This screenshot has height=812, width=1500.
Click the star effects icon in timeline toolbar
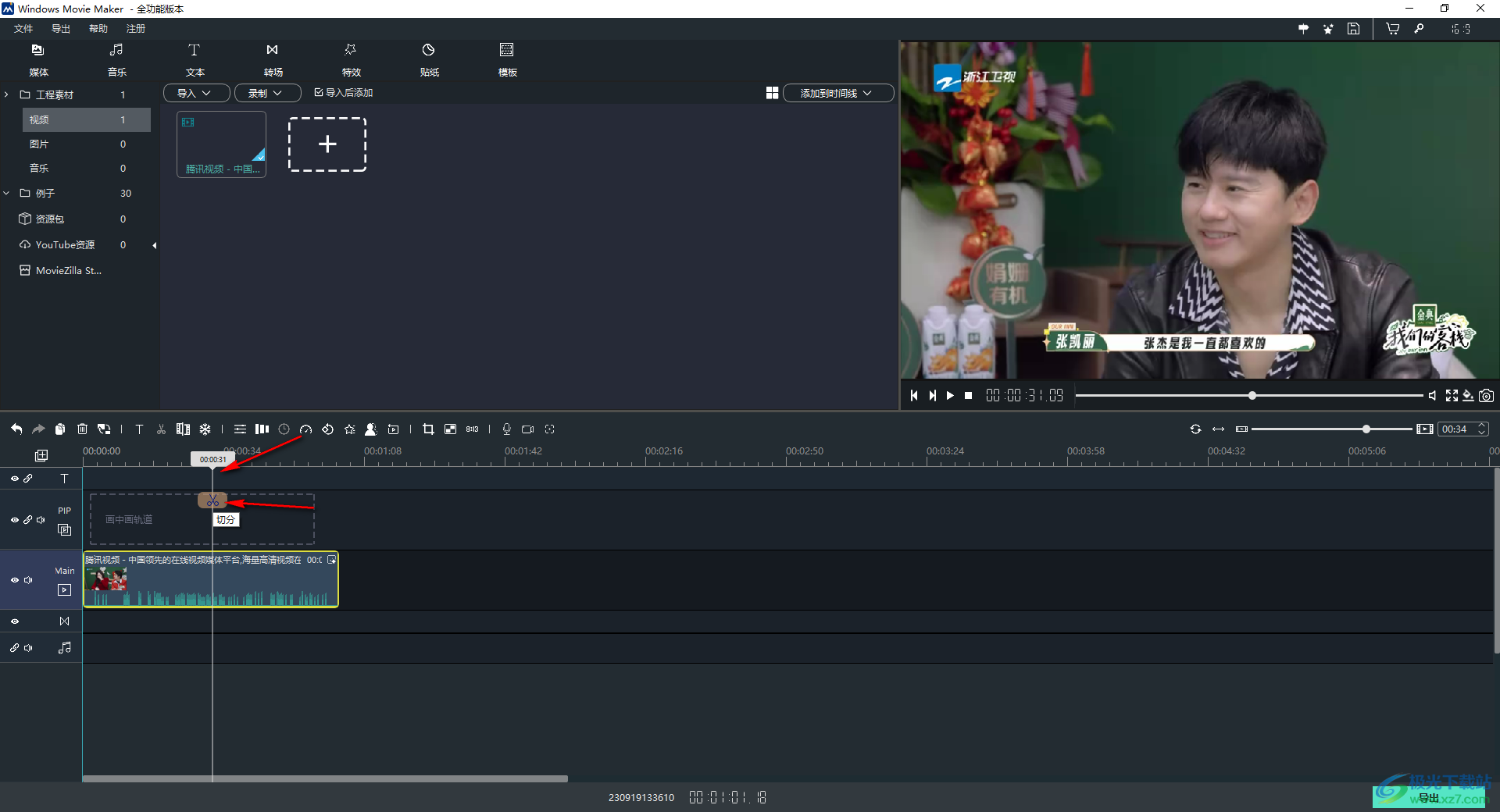(349, 429)
